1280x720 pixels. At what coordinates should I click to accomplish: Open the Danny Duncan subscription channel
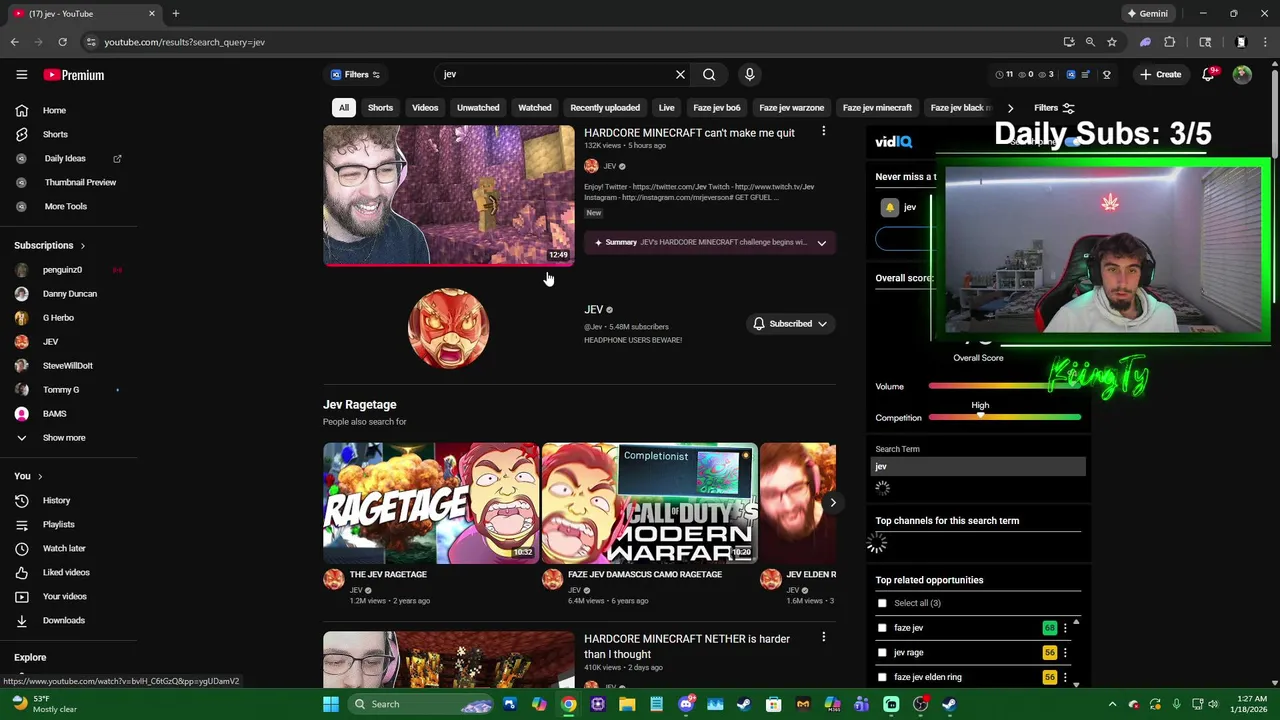70,294
